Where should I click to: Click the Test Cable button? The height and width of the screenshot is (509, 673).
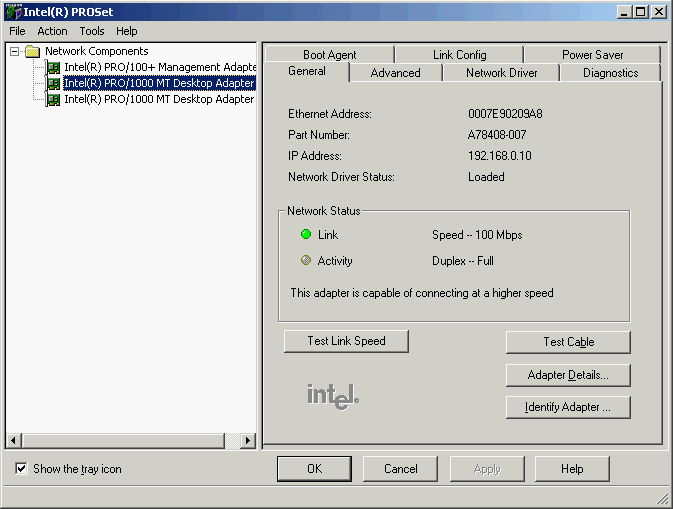pyautogui.click(x=568, y=342)
